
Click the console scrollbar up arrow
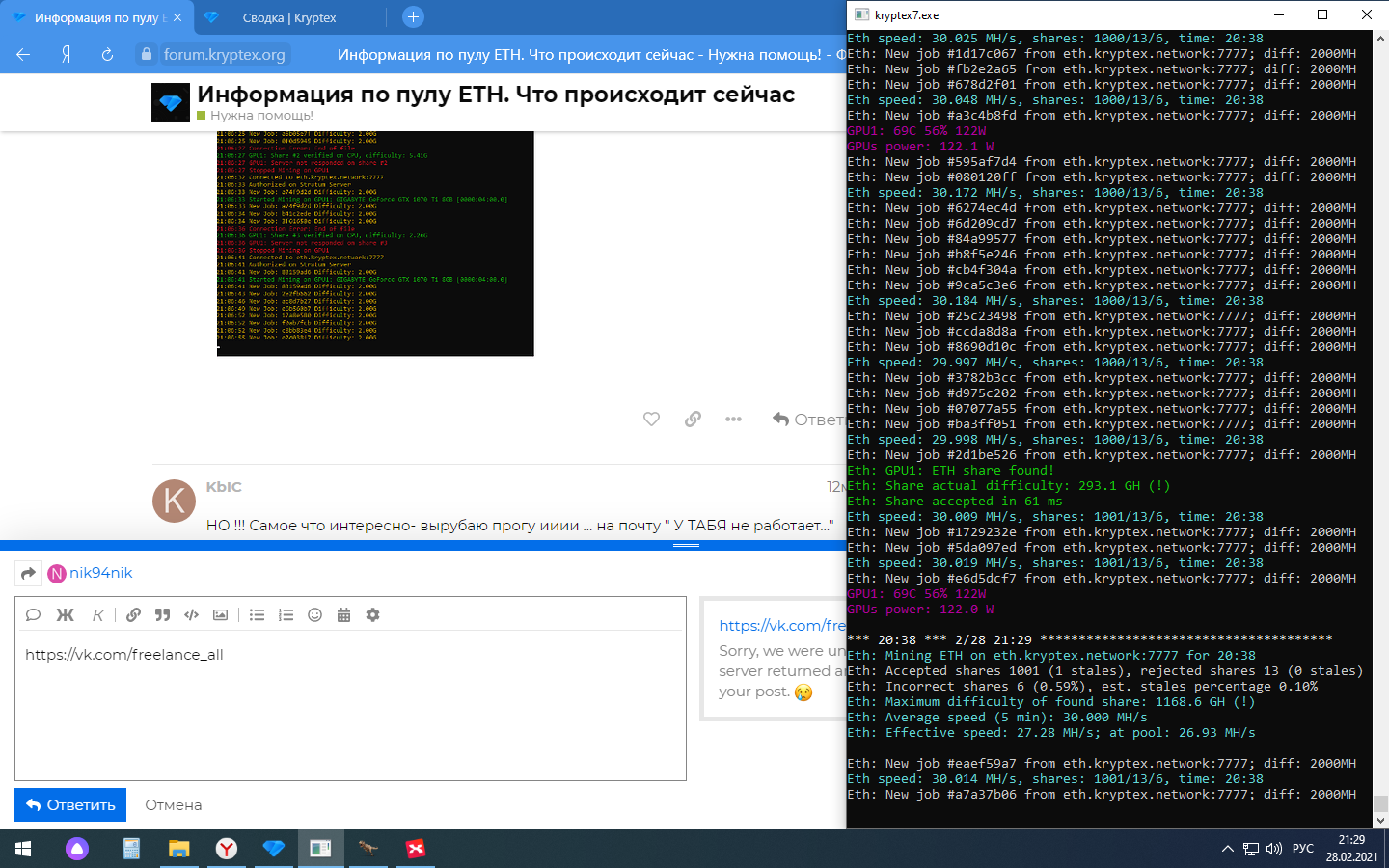pos(1380,40)
